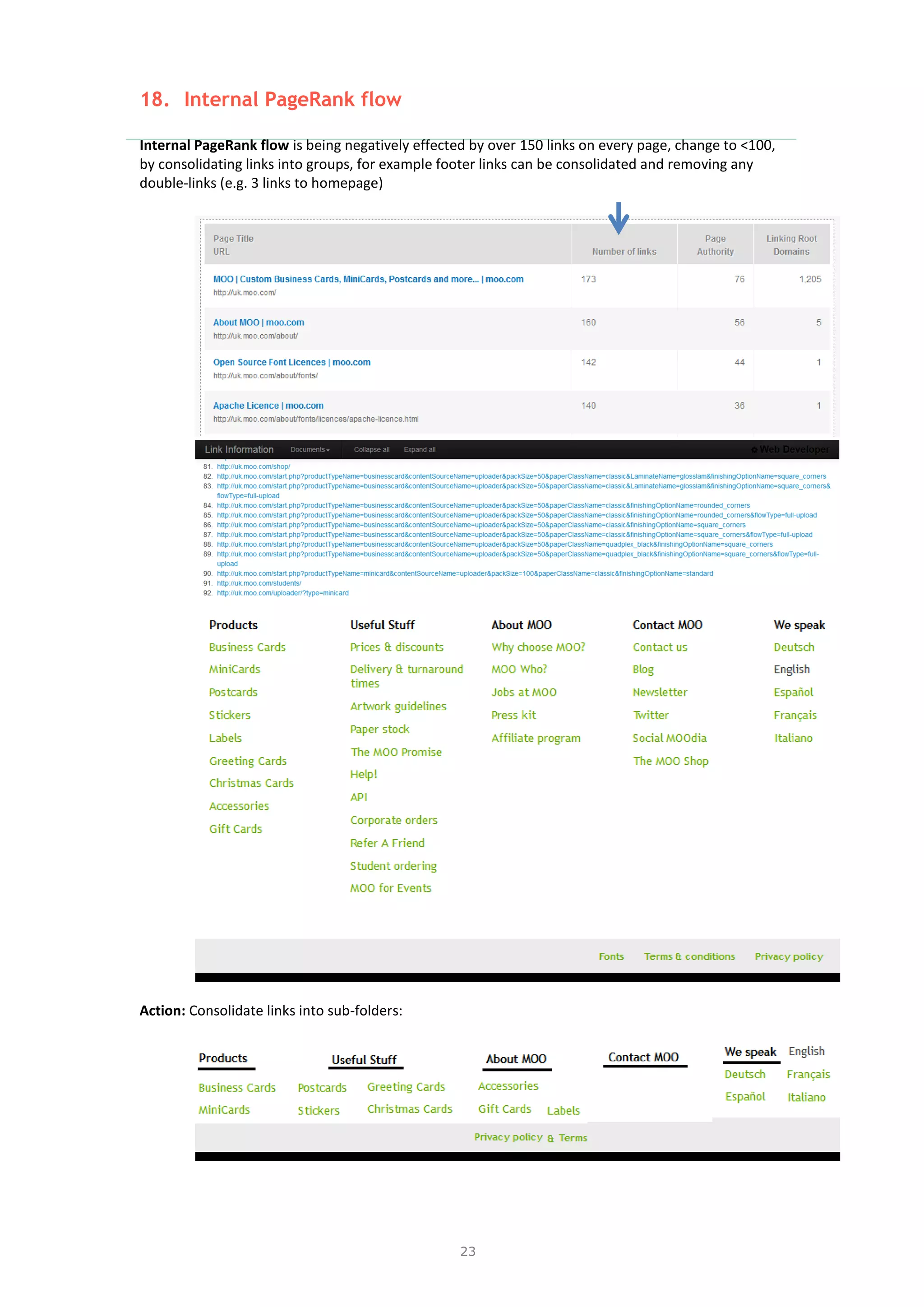The width and height of the screenshot is (924, 1307).
Task: Select the 1,205 linking domains value
Action: coord(809,279)
